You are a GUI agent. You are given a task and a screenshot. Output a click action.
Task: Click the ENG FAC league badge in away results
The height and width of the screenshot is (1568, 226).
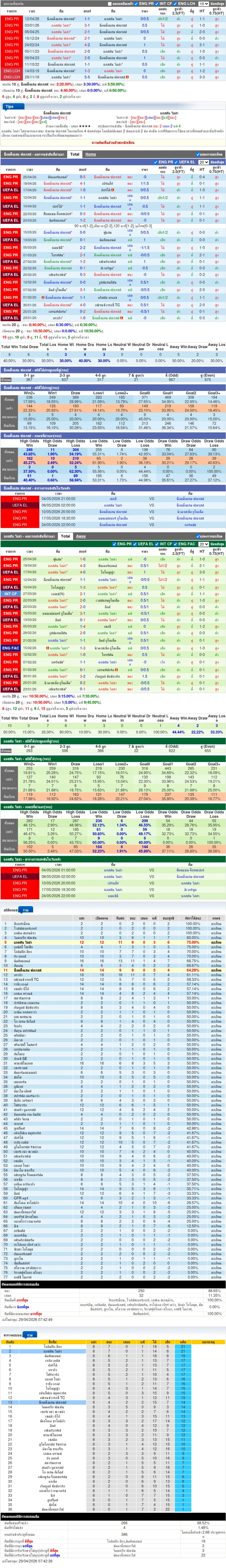tap(10, 648)
